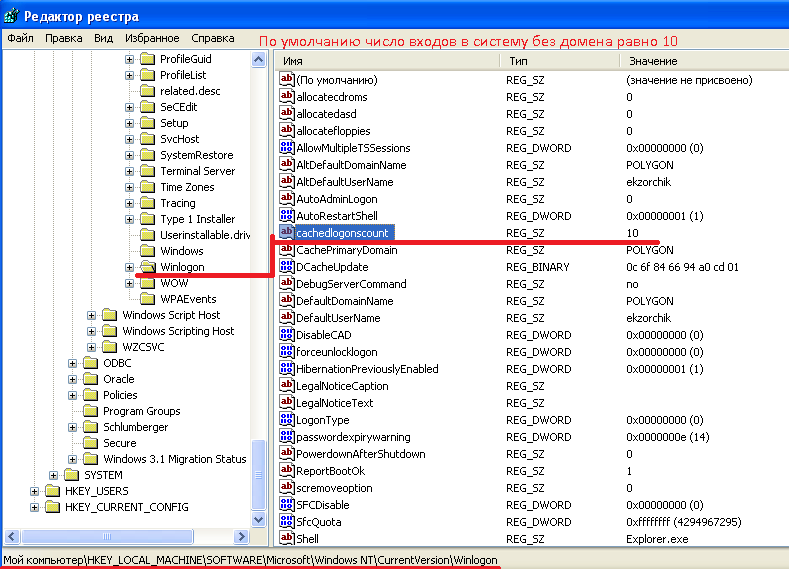Screen dimensions: 790x569
Task: Expand the Winlogon key
Action: (129, 267)
